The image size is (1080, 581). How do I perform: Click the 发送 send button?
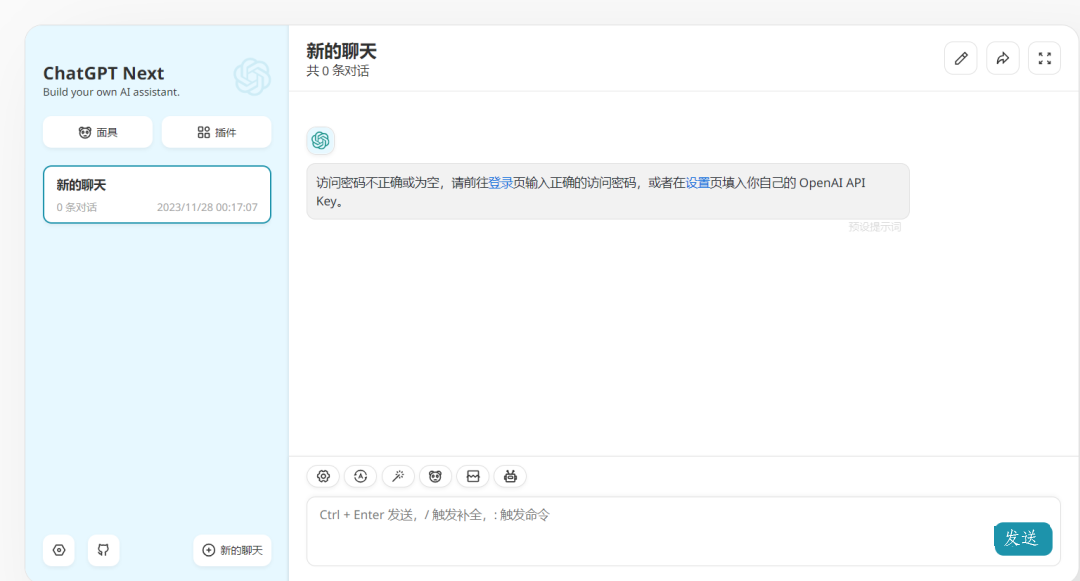(x=1023, y=538)
